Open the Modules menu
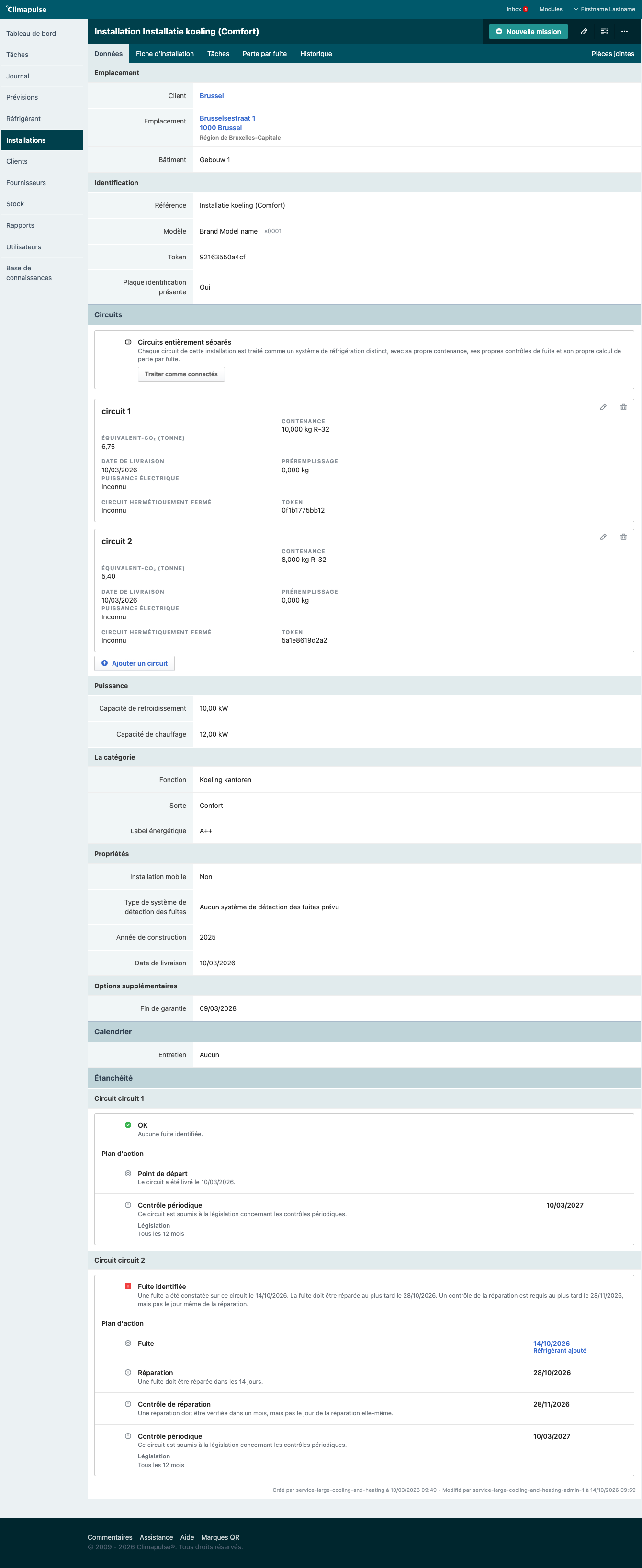This screenshot has height=1568, width=642. tap(551, 9)
